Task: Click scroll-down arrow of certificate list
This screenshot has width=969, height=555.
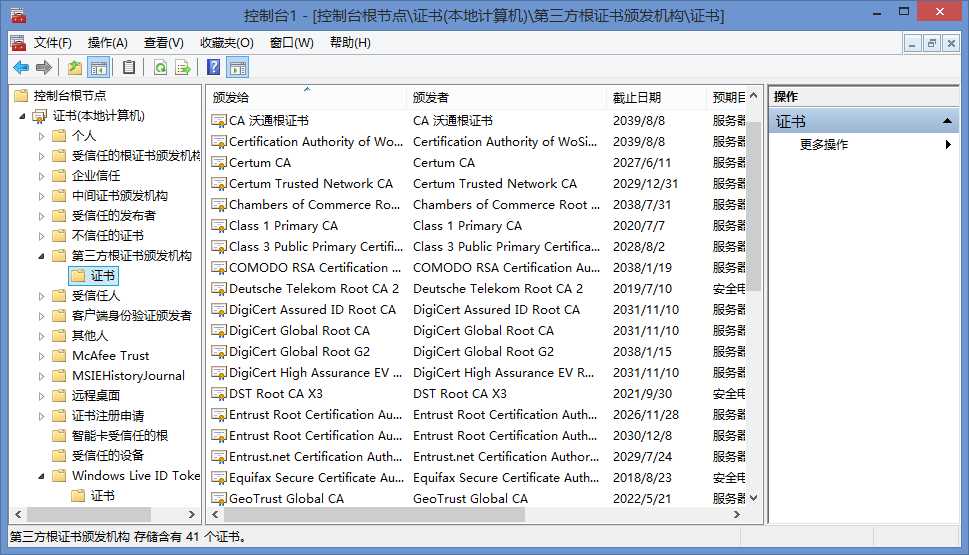Action: pos(753,498)
